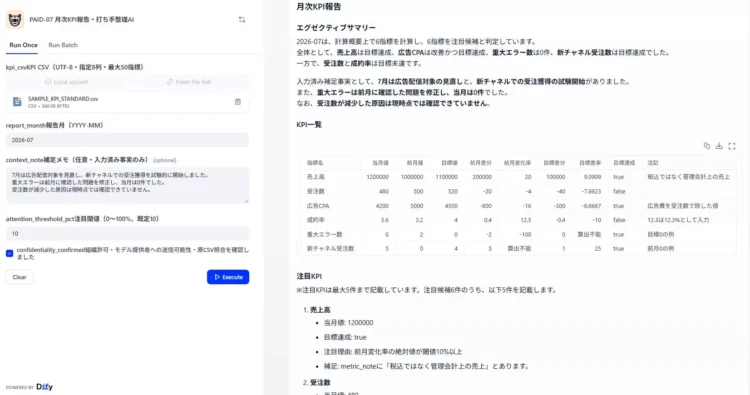The image size is (750, 395).
Task: Click the report_month field showing 2026-07
Action: [x=127, y=140]
